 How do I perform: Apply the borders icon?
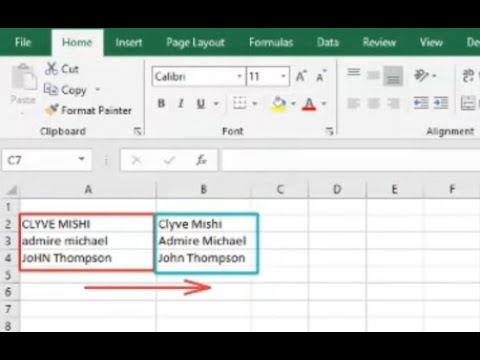click(x=239, y=103)
